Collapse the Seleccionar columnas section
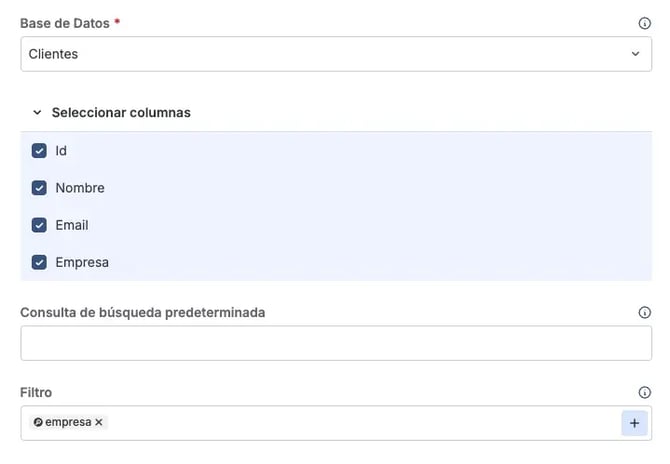The height and width of the screenshot is (464, 670). pos(37,113)
